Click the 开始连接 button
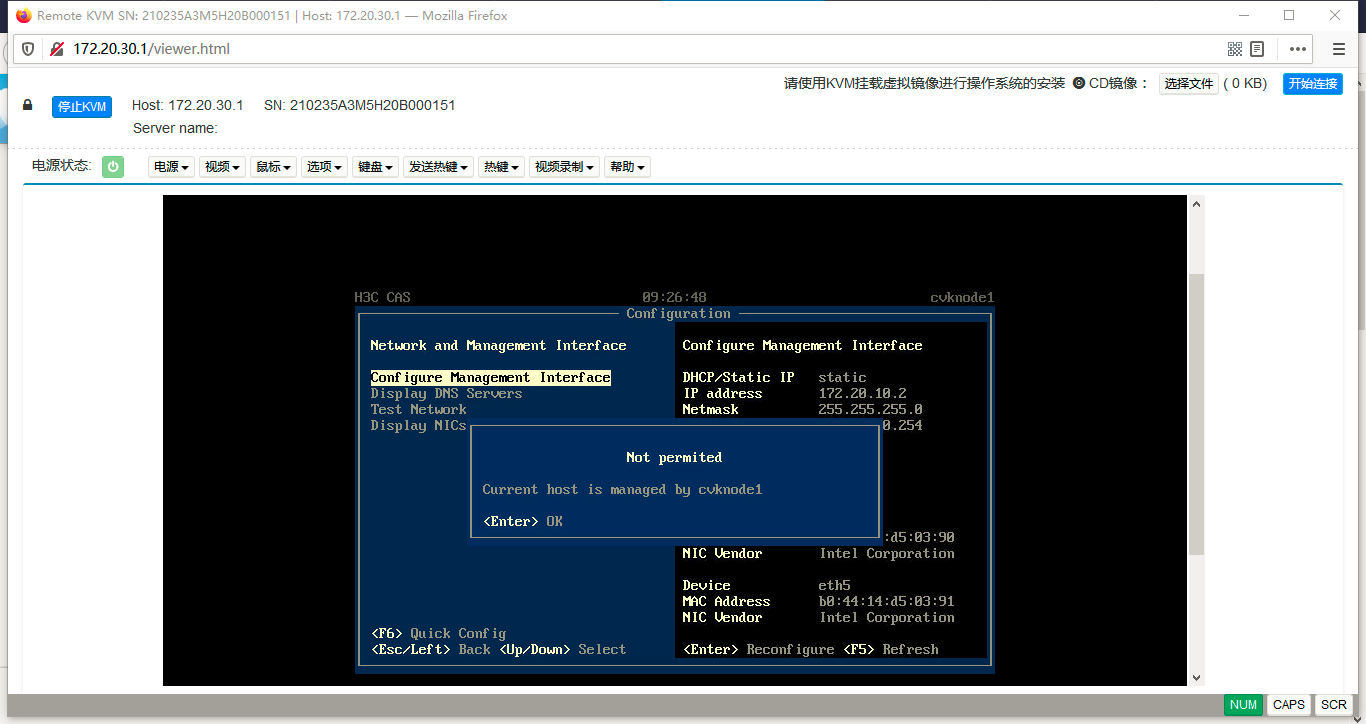The height and width of the screenshot is (724, 1366). (1313, 84)
